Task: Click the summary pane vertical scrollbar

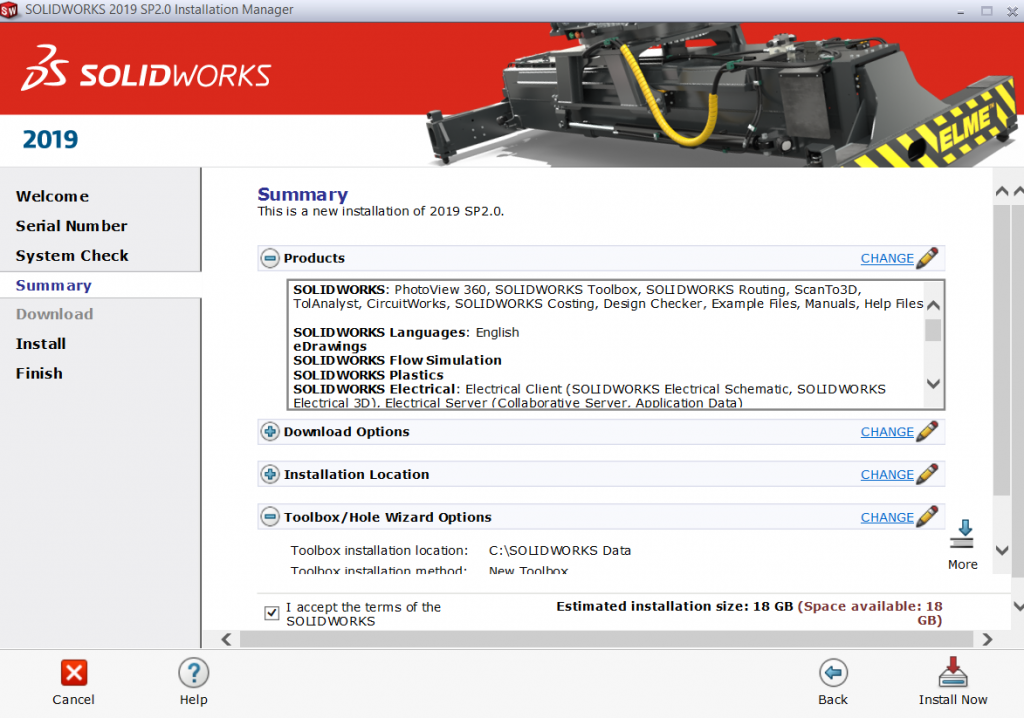Action: coord(1002,350)
